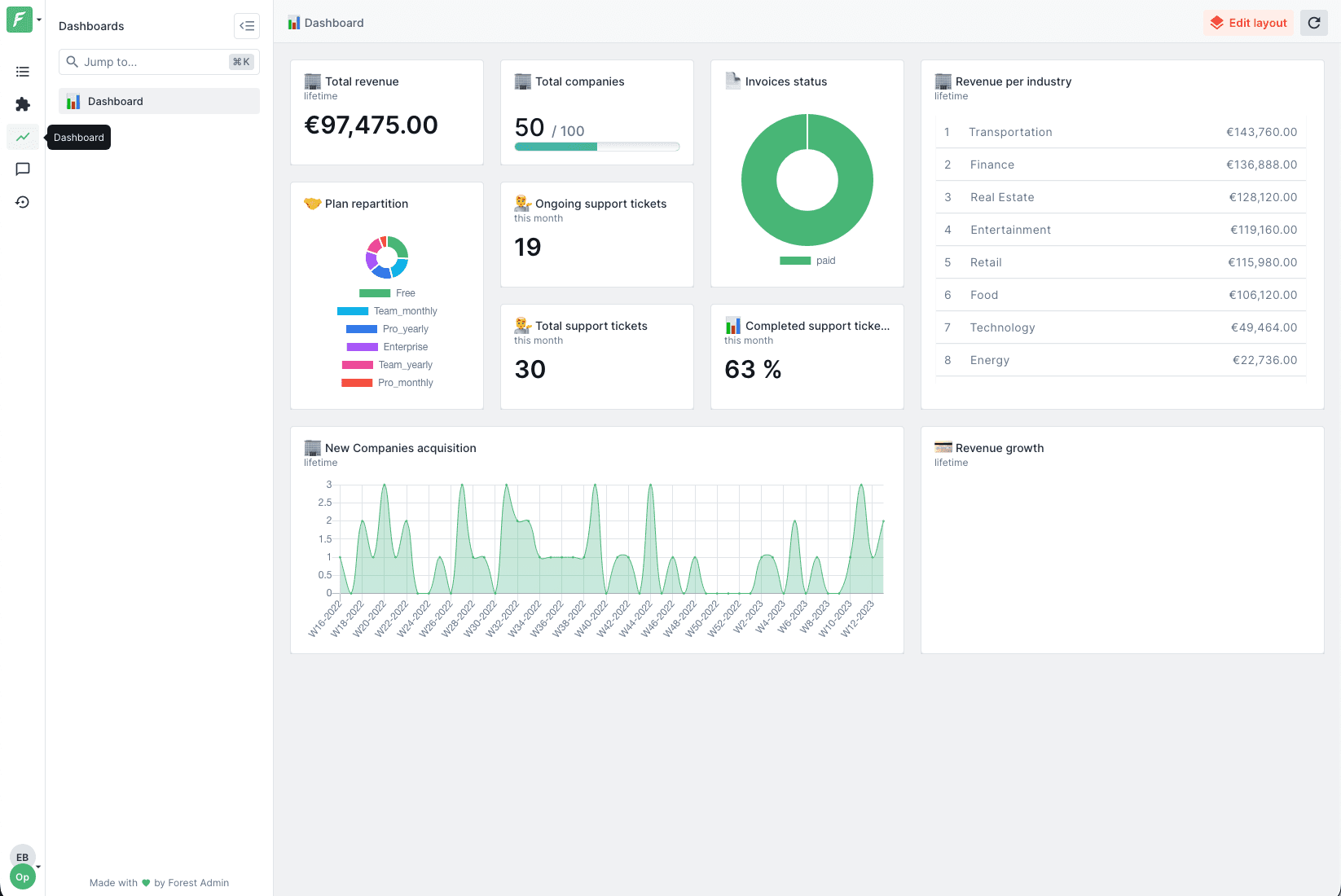
Task: Select the Transportation leaderboard row
Action: click(1121, 132)
